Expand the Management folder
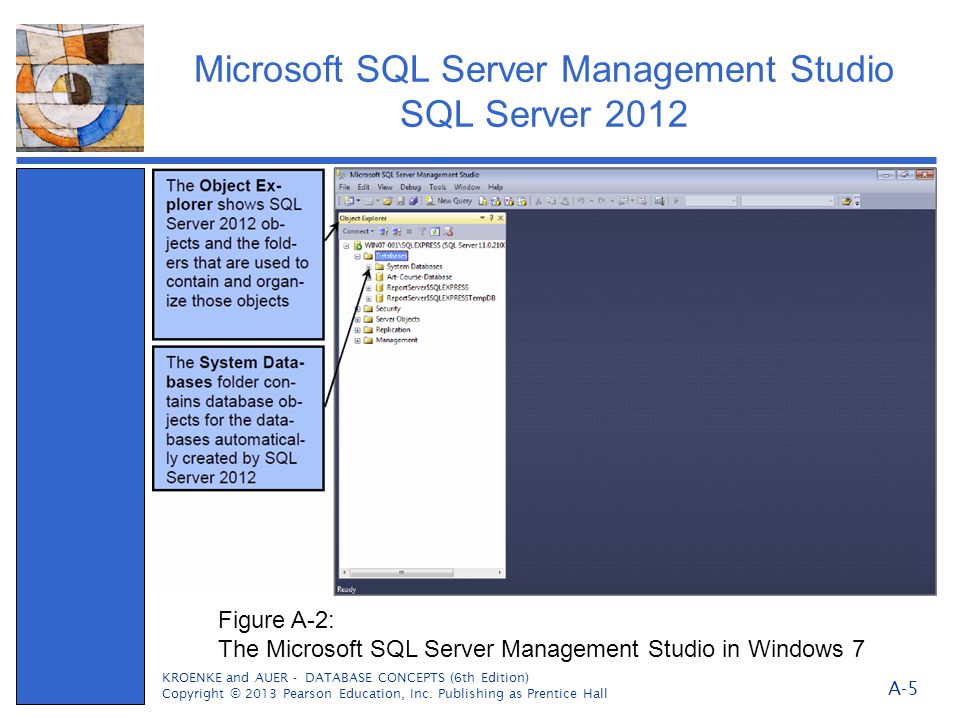 point(358,340)
